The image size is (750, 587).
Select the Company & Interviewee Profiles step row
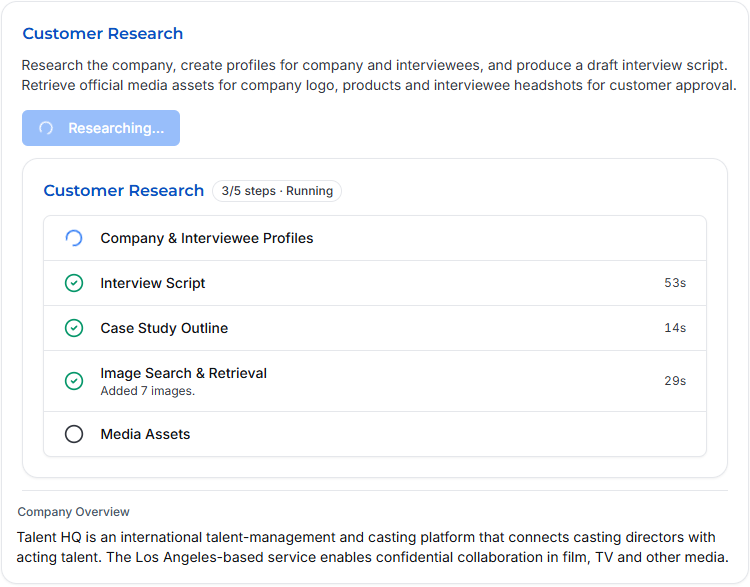375,238
